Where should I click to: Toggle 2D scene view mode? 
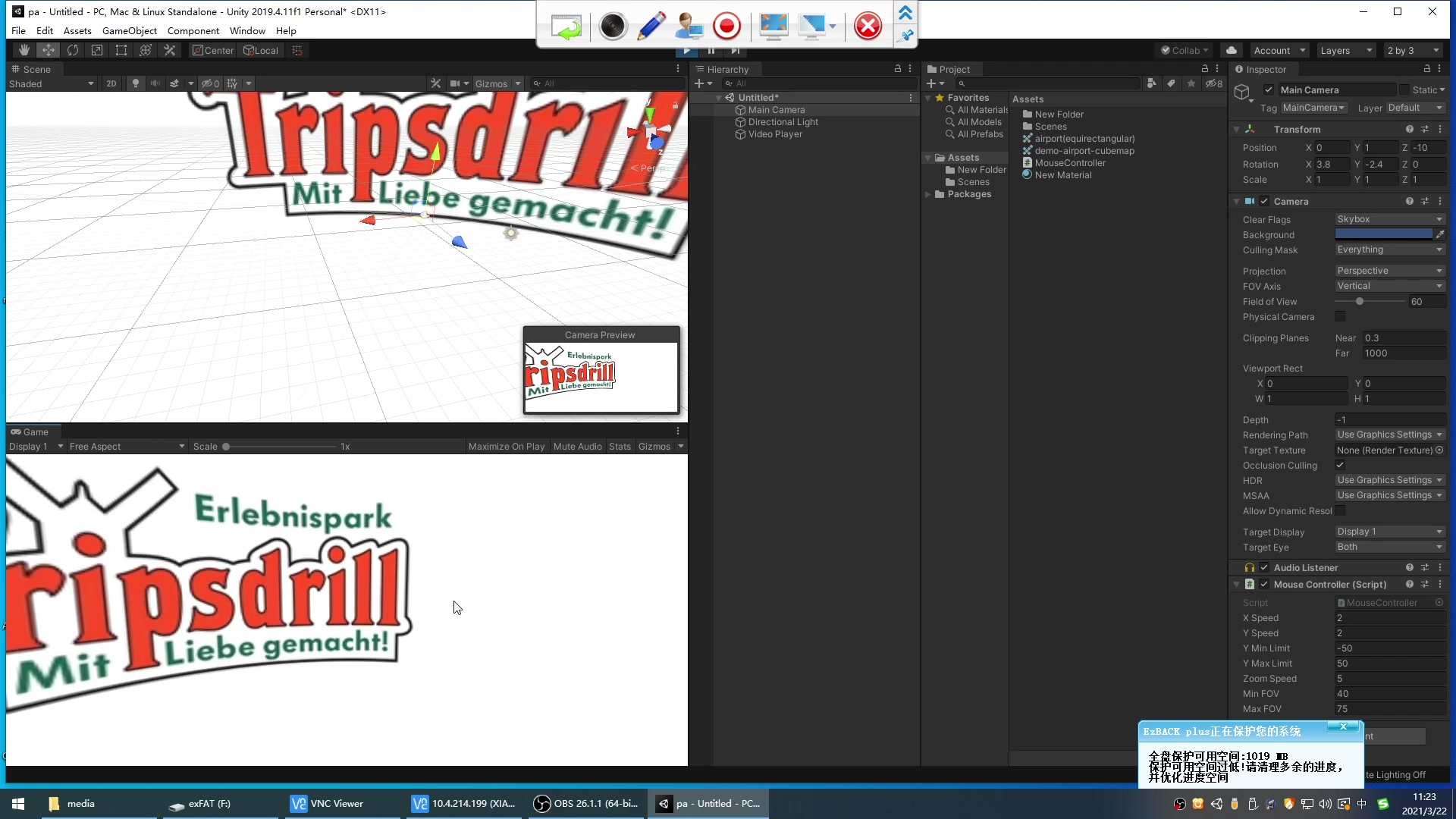[111, 83]
